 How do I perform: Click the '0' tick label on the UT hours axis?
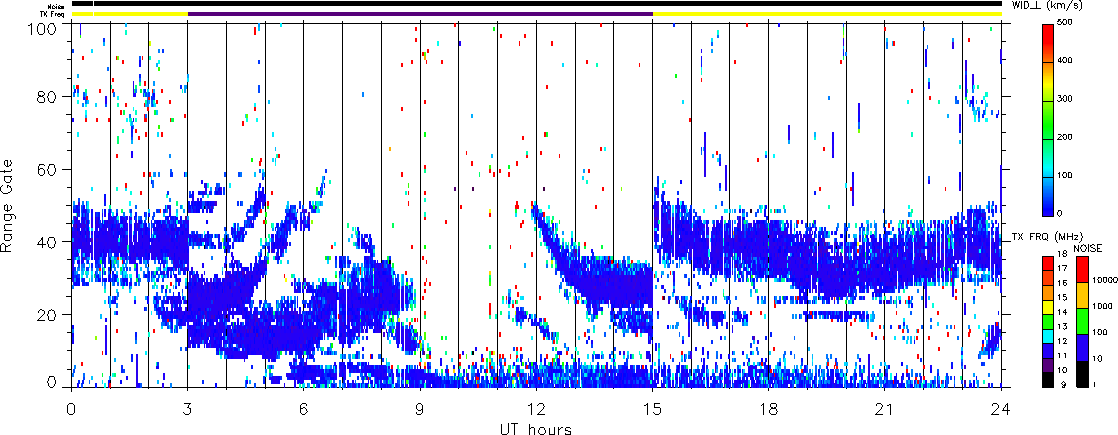pyautogui.click(x=71, y=409)
